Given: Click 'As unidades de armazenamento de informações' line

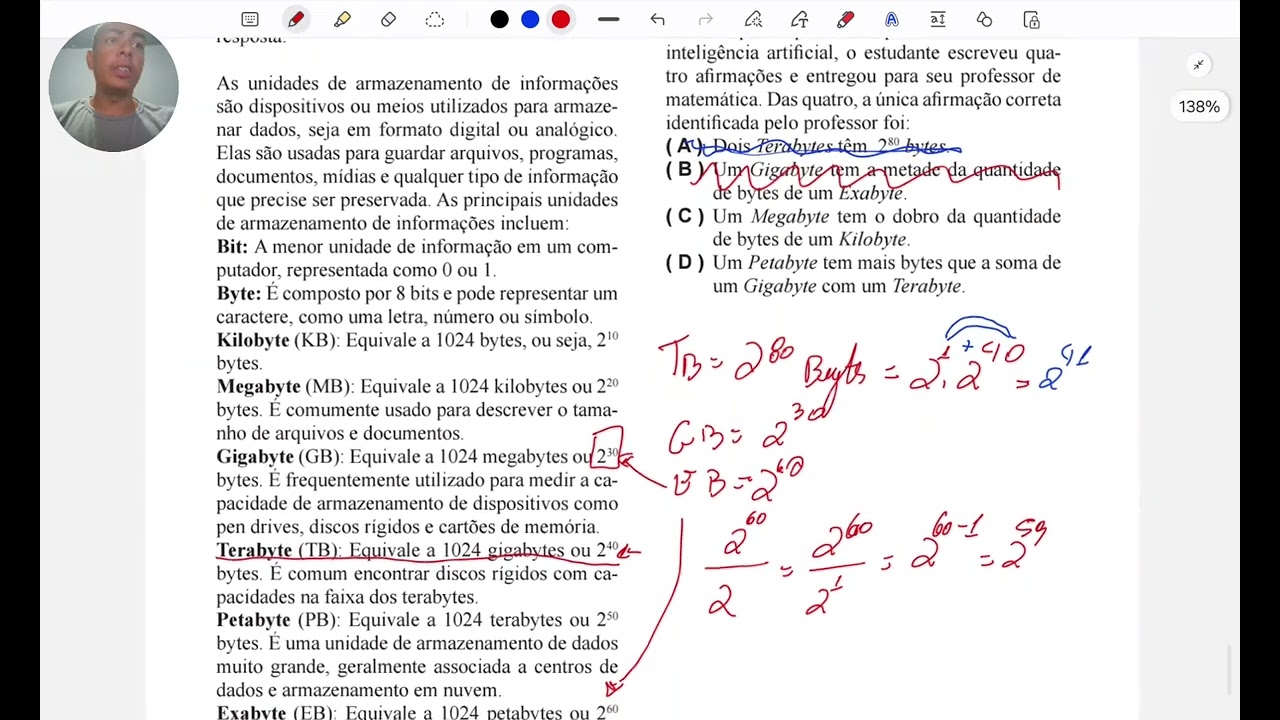Looking at the screenshot, I should [417, 83].
